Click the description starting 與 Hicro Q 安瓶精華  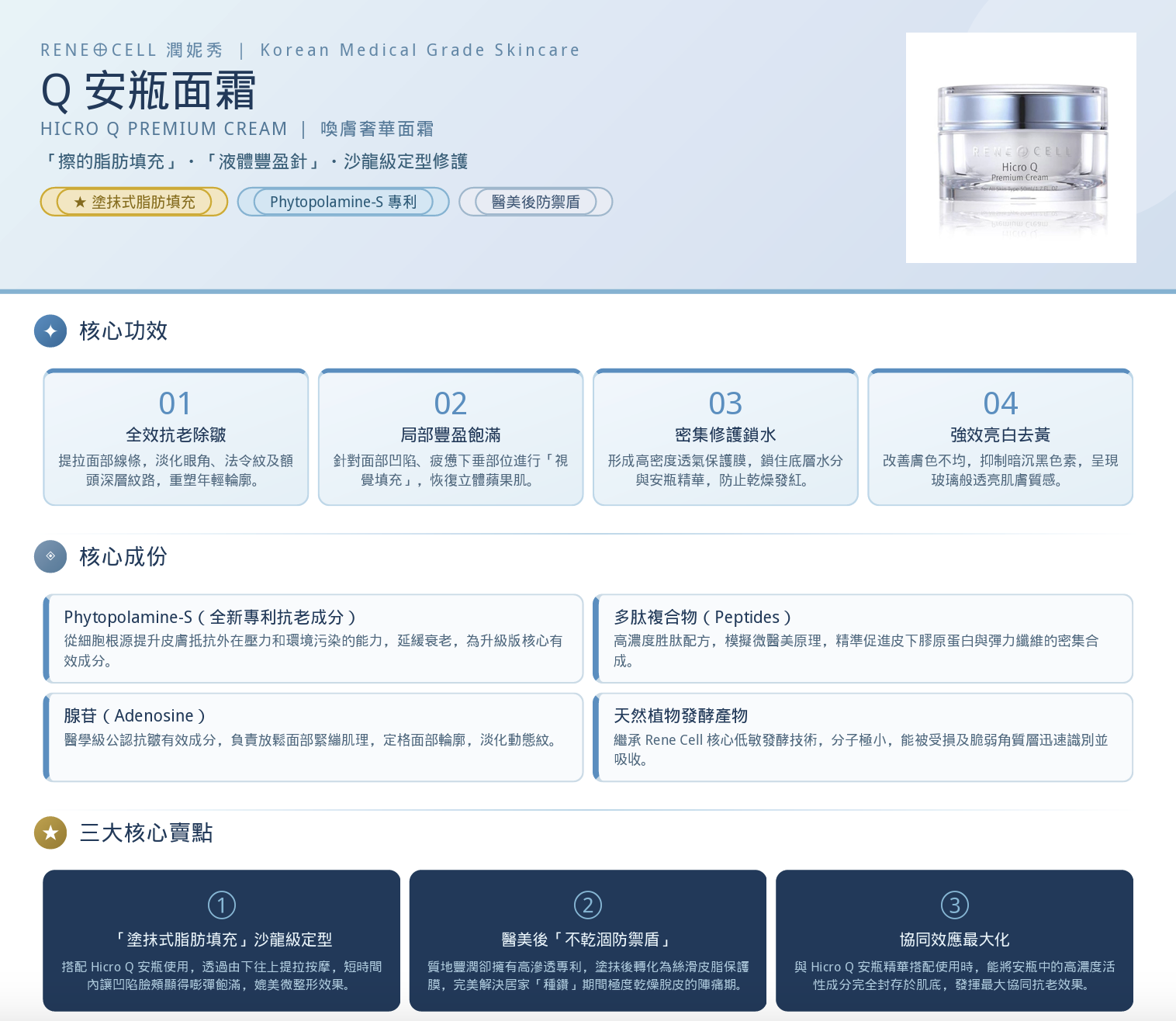(x=955, y=976)
